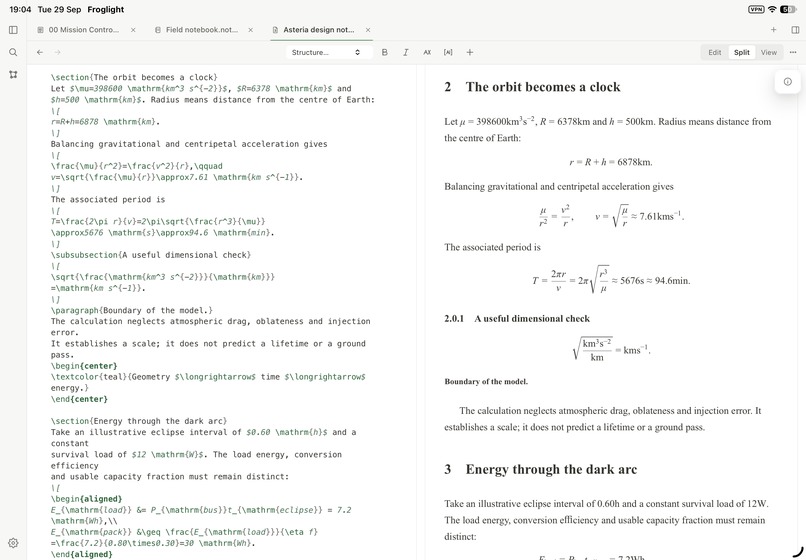
Task: Close the 00 Mission Control tab
Action: point(133,30)
